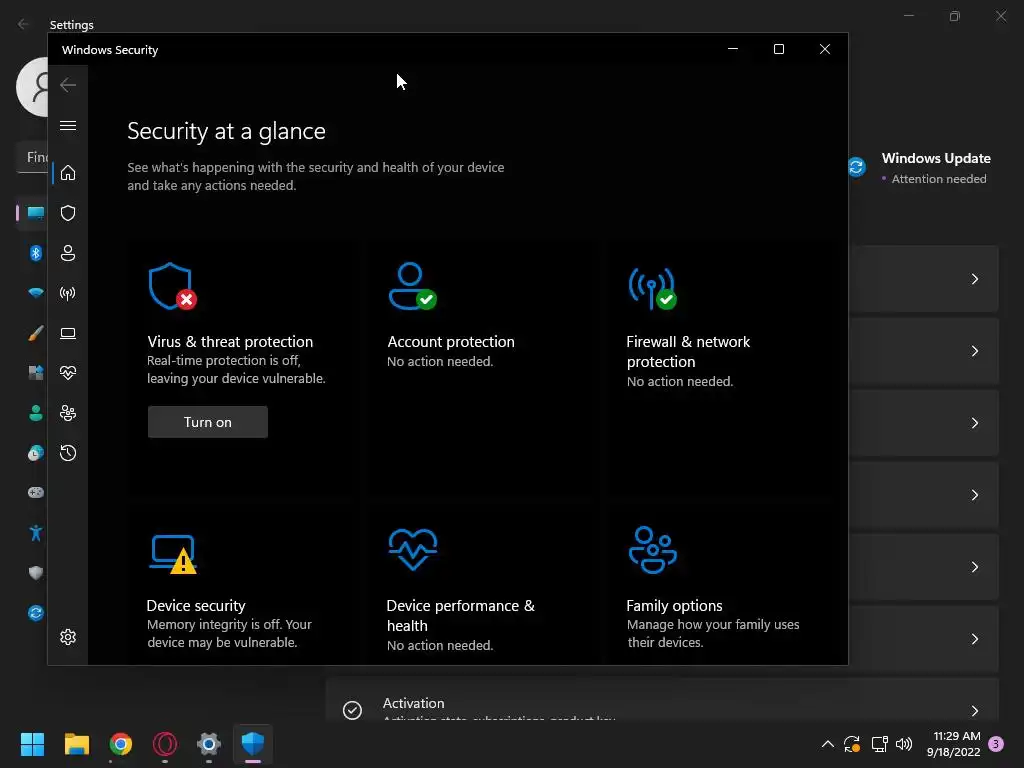The height and width of the screenshot is (768, 1024).
Task: Launch Google Chrome from taskbar
Action: (121, 744)
